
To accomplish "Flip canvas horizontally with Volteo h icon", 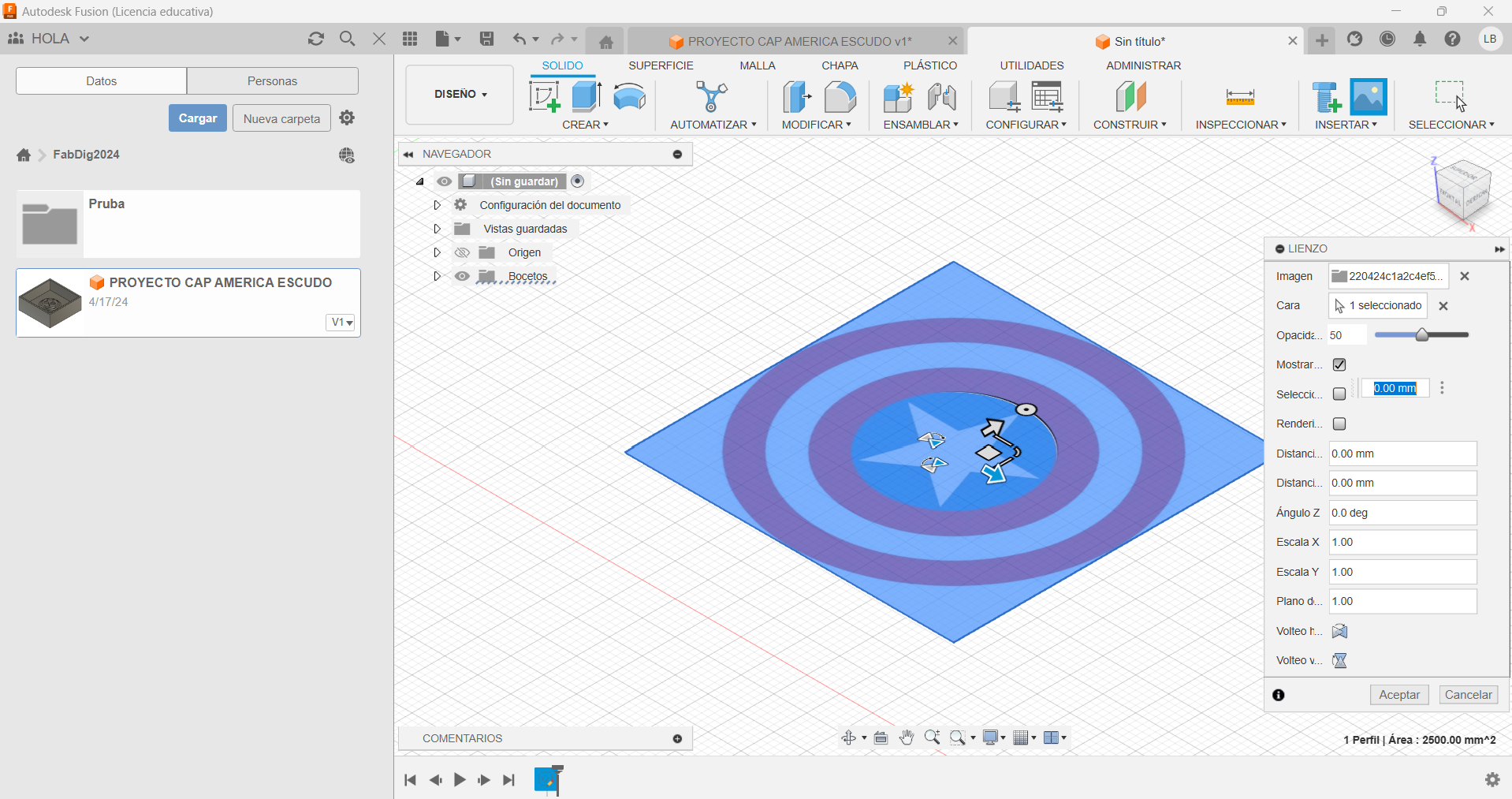I will tap(1339, 631).
